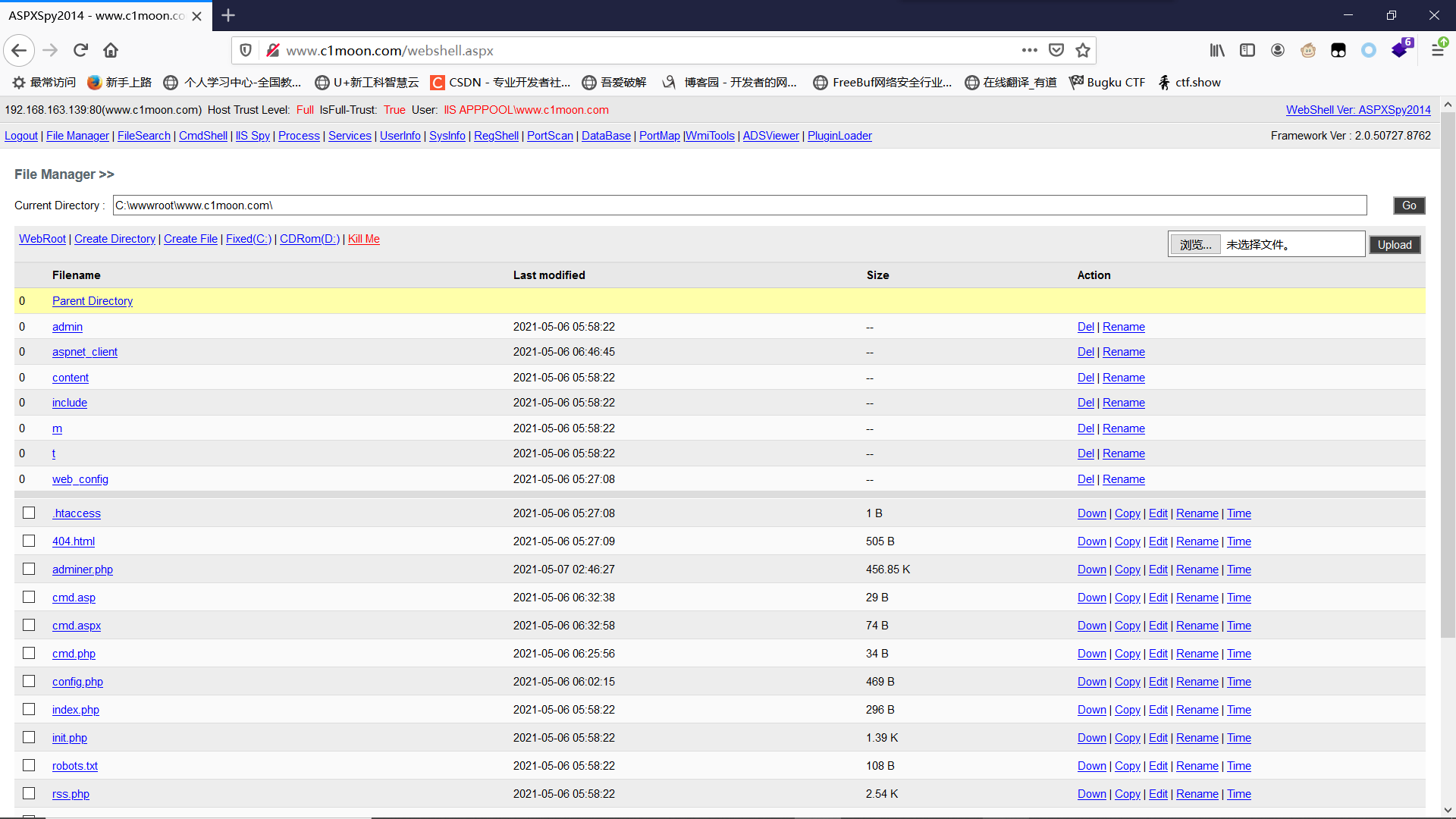This screenshot has width=1456, height=819.
Task: Check the adminer.php file checkbox
Action: tap(29, 569)
